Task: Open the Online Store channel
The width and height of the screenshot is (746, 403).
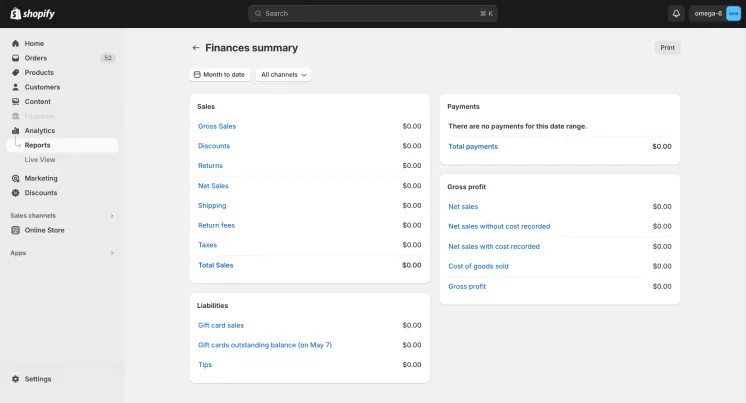Action: [44, 230]
